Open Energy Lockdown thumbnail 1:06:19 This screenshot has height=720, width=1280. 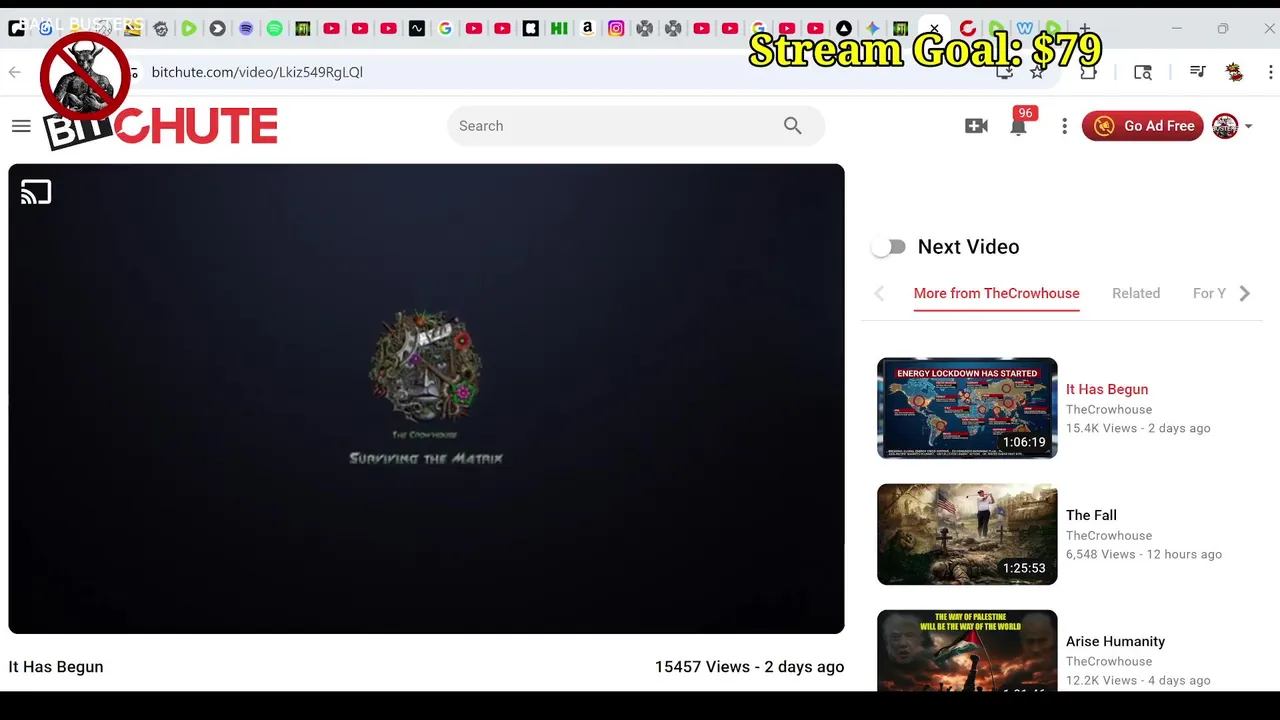tap(967, 408)
